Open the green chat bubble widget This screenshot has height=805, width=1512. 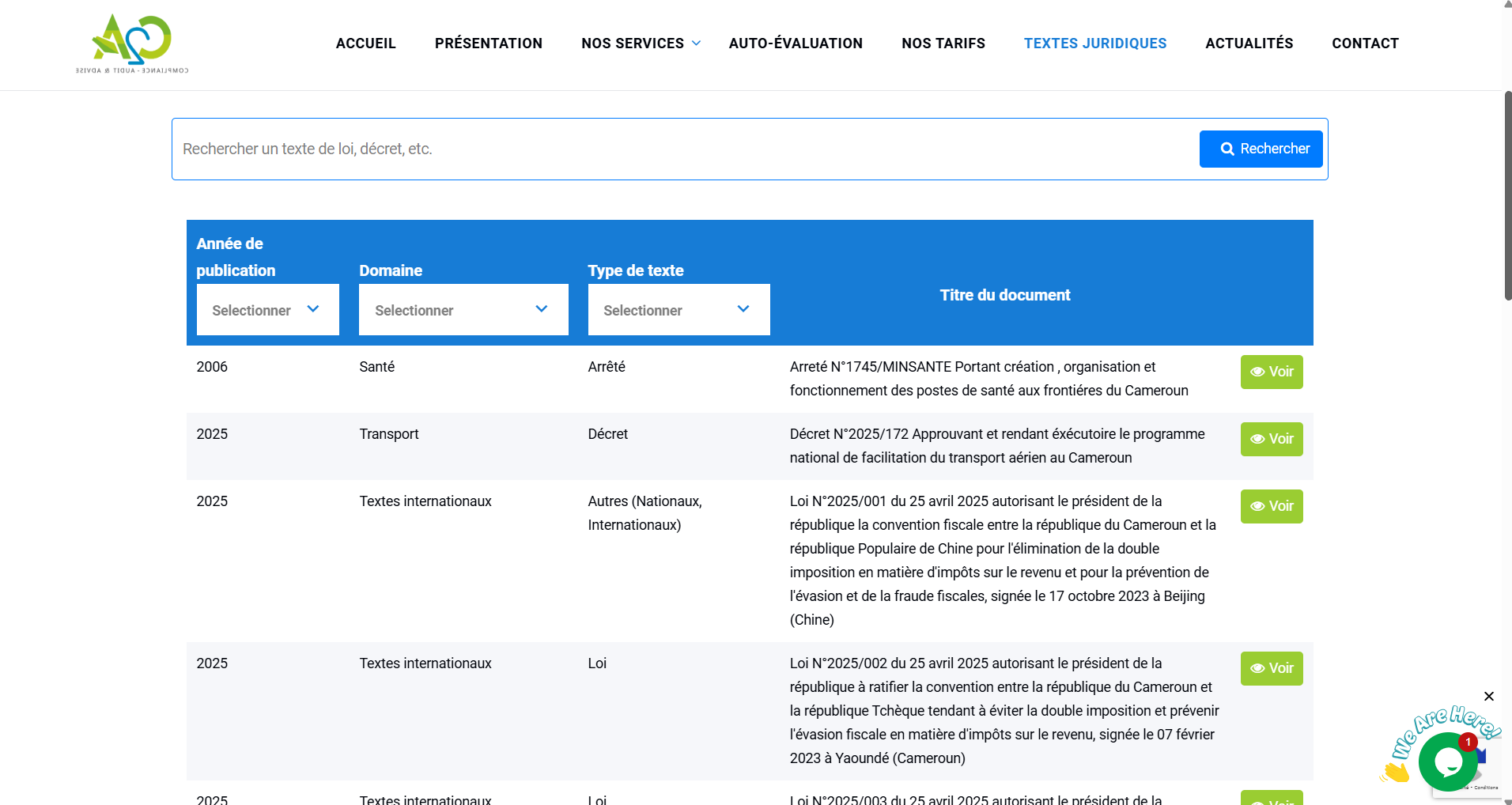pyautogui.click(x=1447, y=762)
